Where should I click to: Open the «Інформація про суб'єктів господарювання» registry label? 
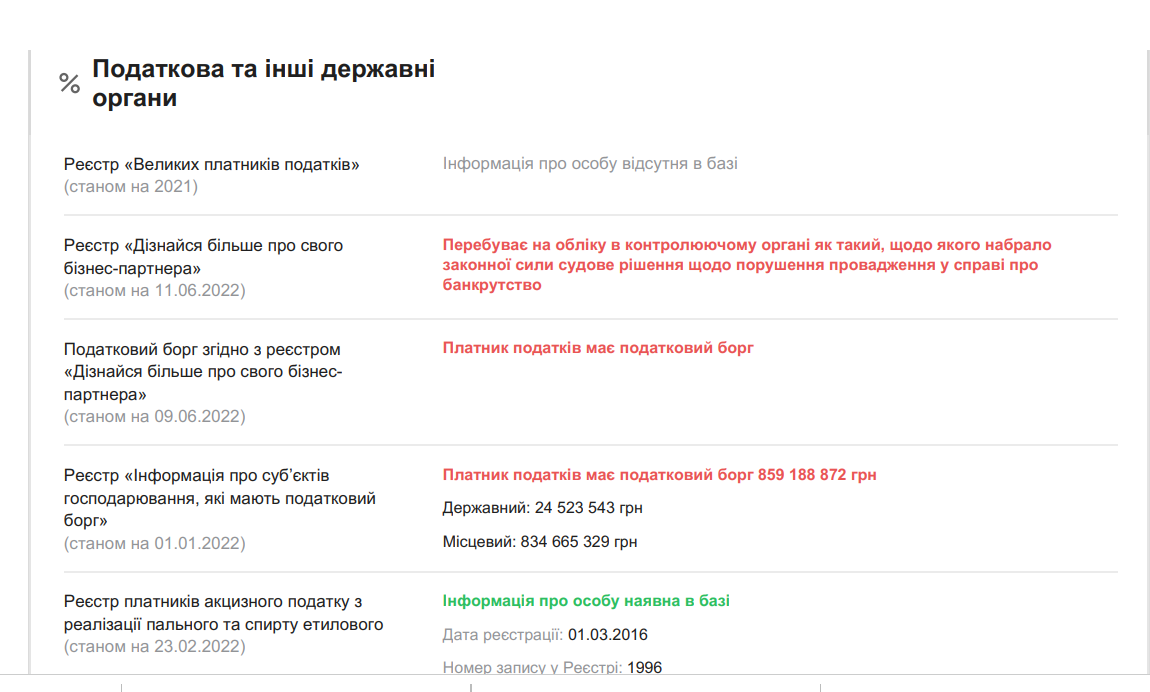[219, 497]
